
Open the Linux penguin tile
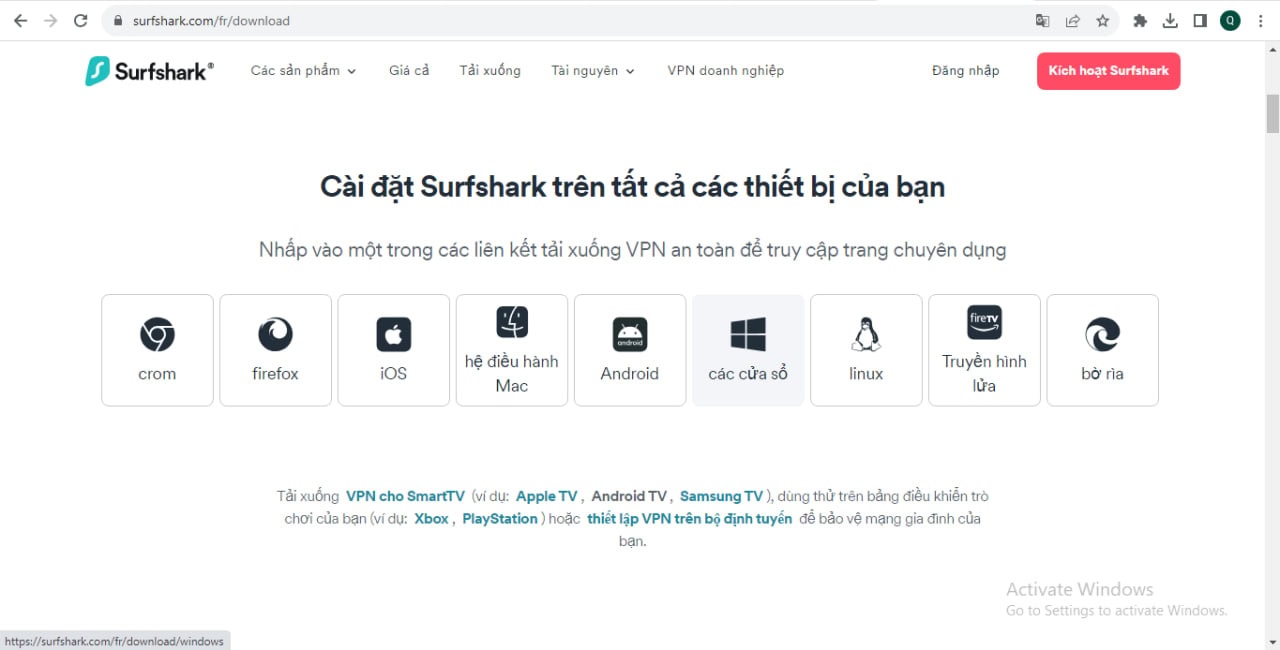click(865, 350)
